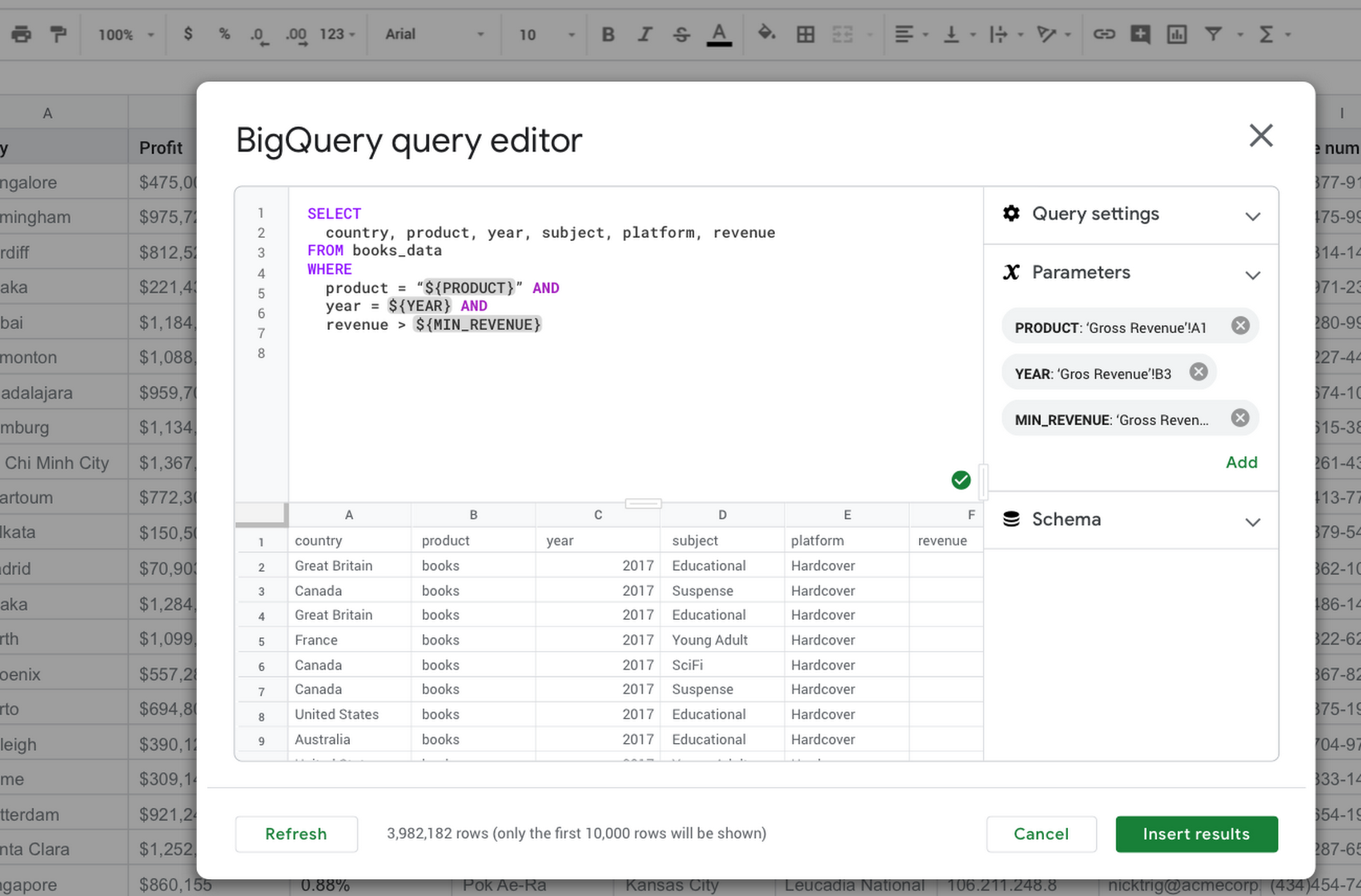Open horizontal align options
The height and width of the screenshot is (896, 1361).
coord(911,34)
